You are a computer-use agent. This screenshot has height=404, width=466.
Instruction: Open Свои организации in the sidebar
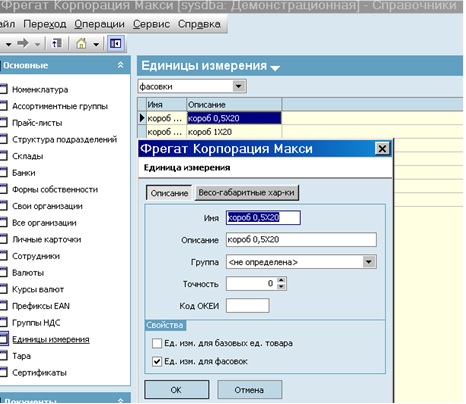[x=47, y=206]
